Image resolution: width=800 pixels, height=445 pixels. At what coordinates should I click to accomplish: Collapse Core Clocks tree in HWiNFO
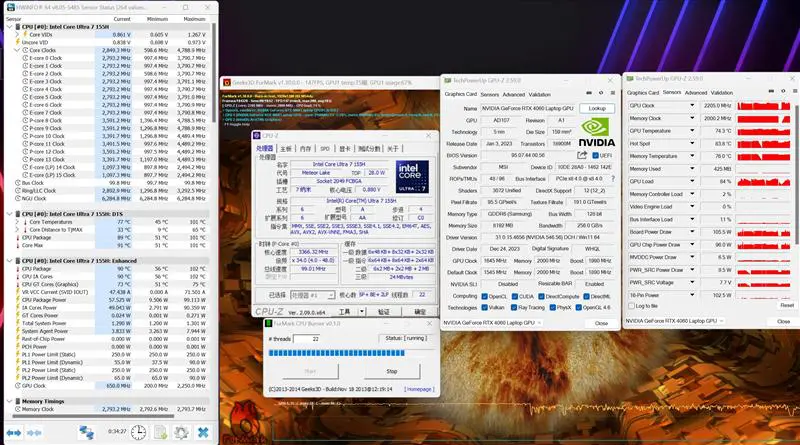tap(17, 50)
